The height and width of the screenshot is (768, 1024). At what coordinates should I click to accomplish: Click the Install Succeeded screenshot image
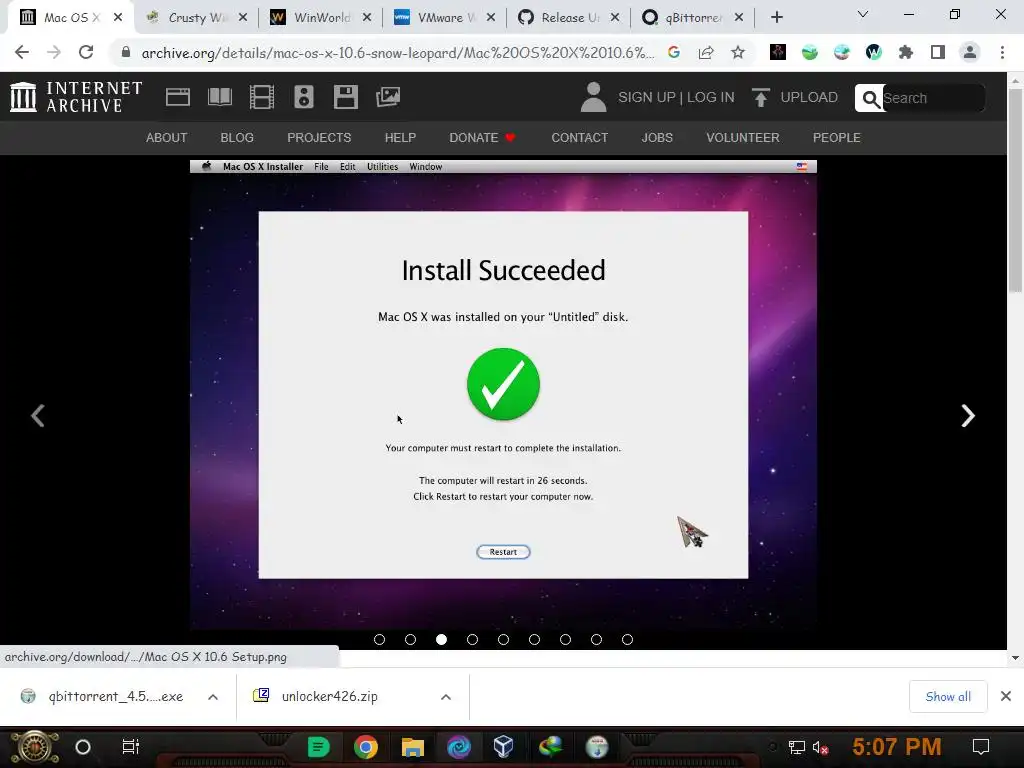pos(503,394)
